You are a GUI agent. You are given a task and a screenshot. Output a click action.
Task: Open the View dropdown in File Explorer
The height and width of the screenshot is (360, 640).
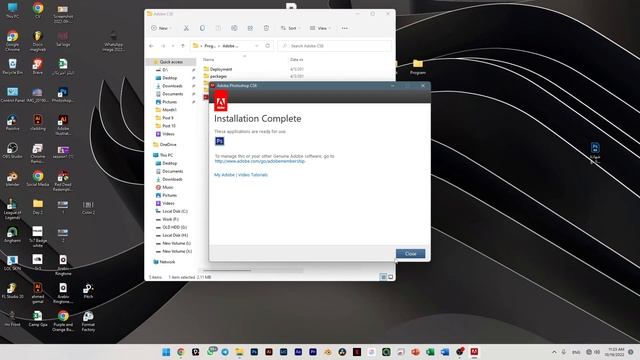[x=320, y=28]
